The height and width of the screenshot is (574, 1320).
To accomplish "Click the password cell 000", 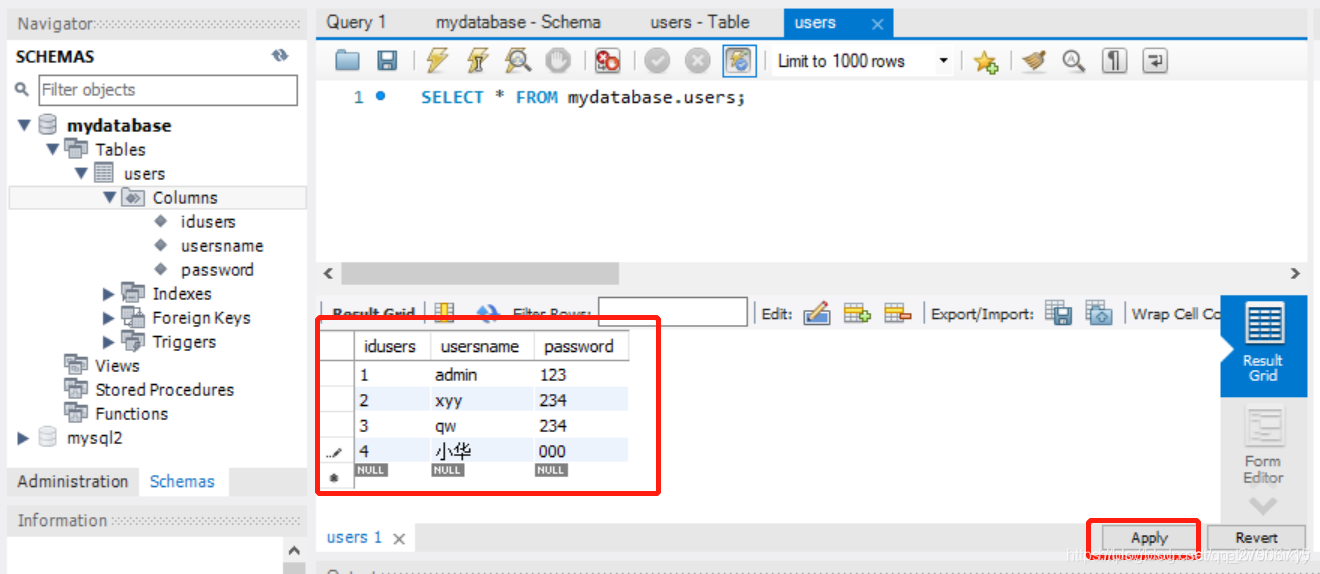I will (580, 451).
